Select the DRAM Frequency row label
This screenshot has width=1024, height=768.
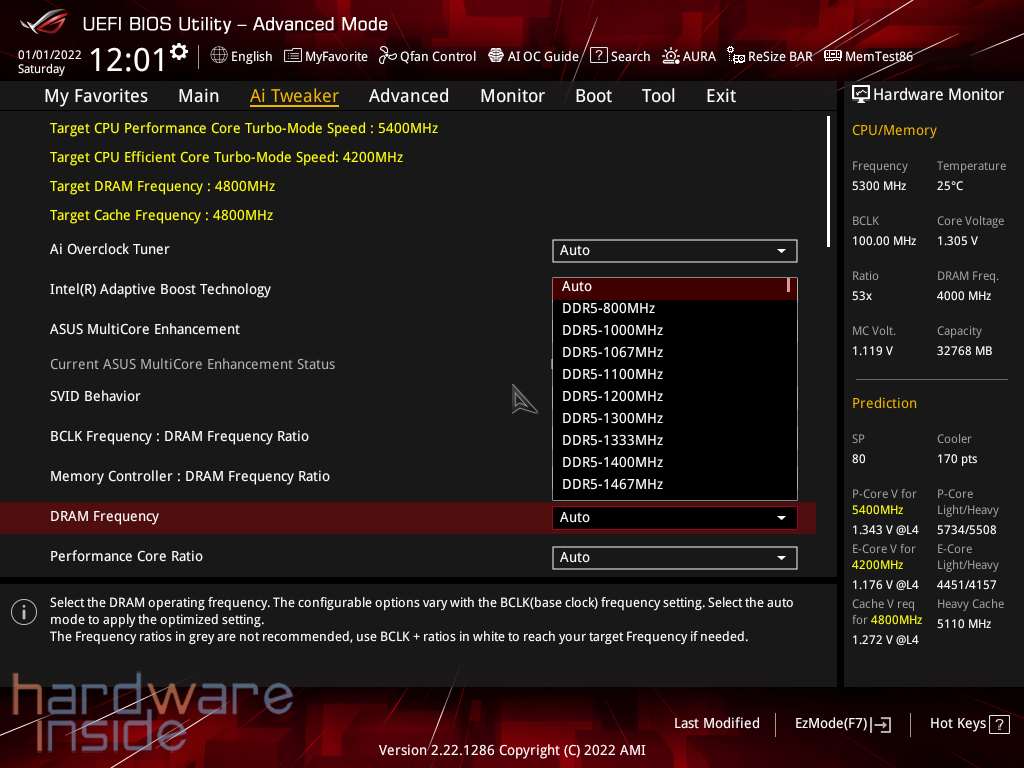click(104, 517)
